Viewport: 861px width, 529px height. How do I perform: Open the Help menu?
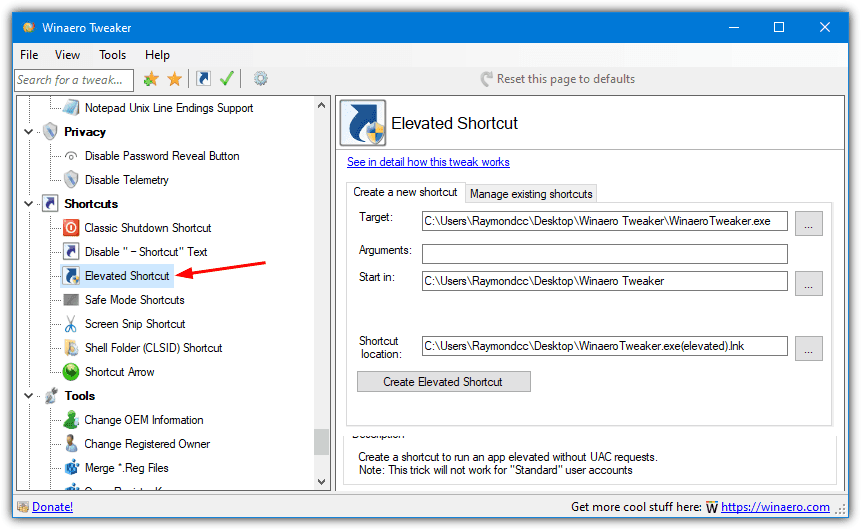tap(158, 55)
